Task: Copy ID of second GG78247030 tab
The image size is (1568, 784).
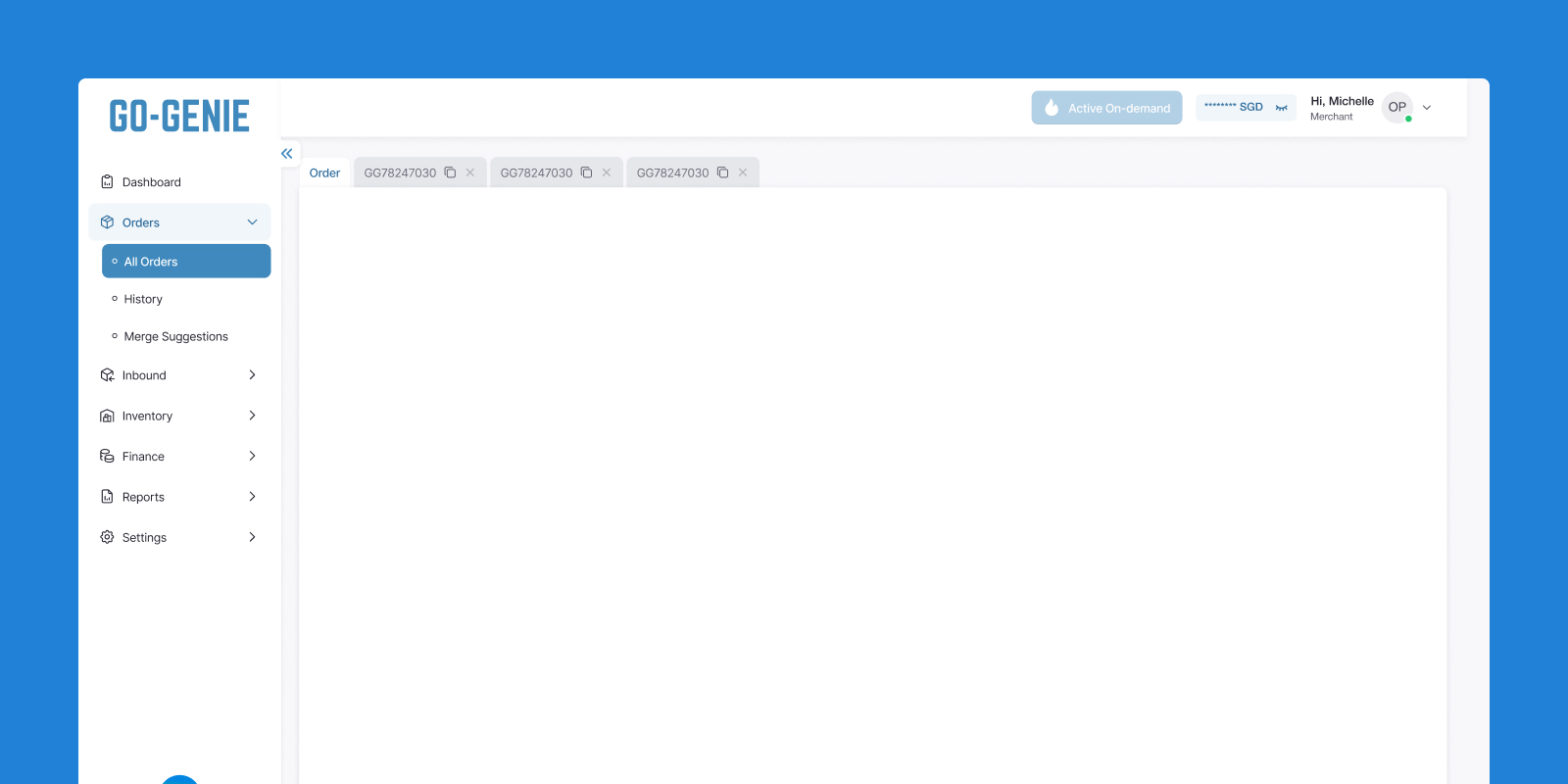Action: pyautogui.click(x=586, y=172)
